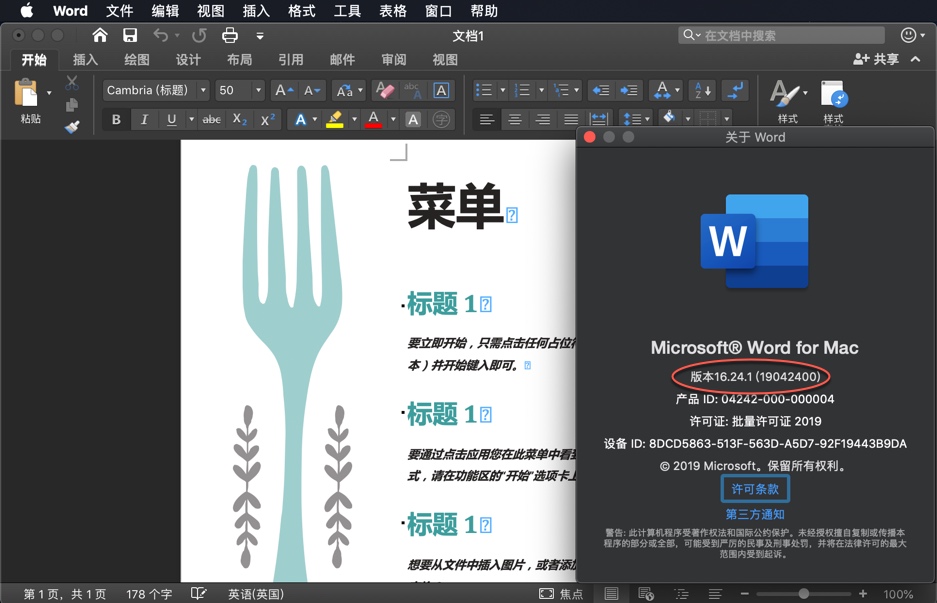Select the italic formatting icon

[x=144, y=119]
